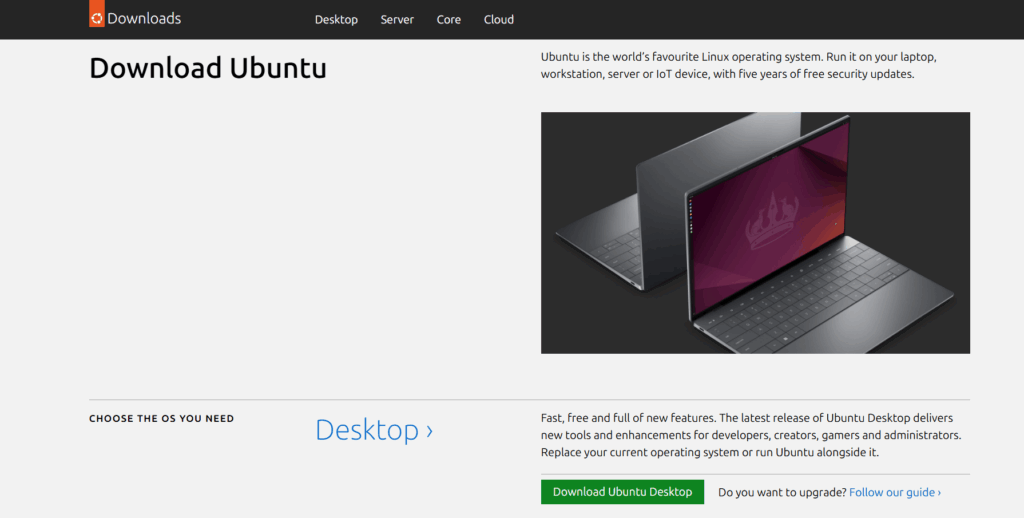Click the Download Ubuntu page heading
This screenshot has width=1024, height=518.
(208, 68)
